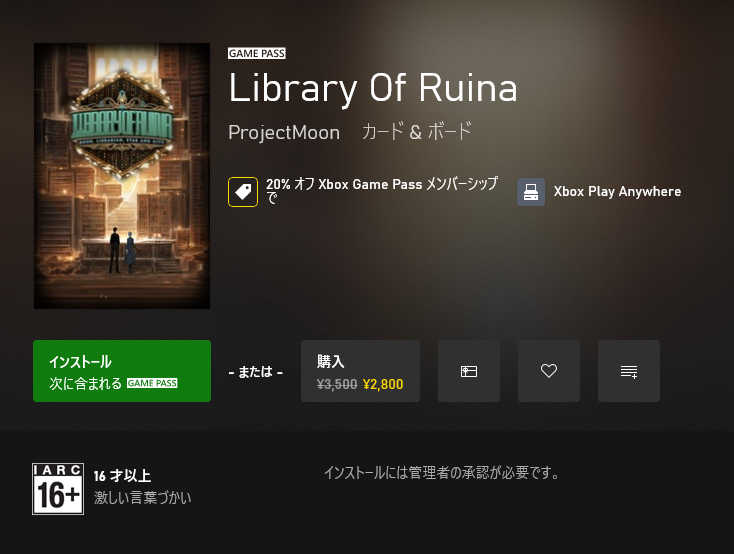Image resolution: width=734 pixels, height=554 pixels.
Task: Click the struck-through ¥3,500 original price
Action: click(x=337, y=384)
